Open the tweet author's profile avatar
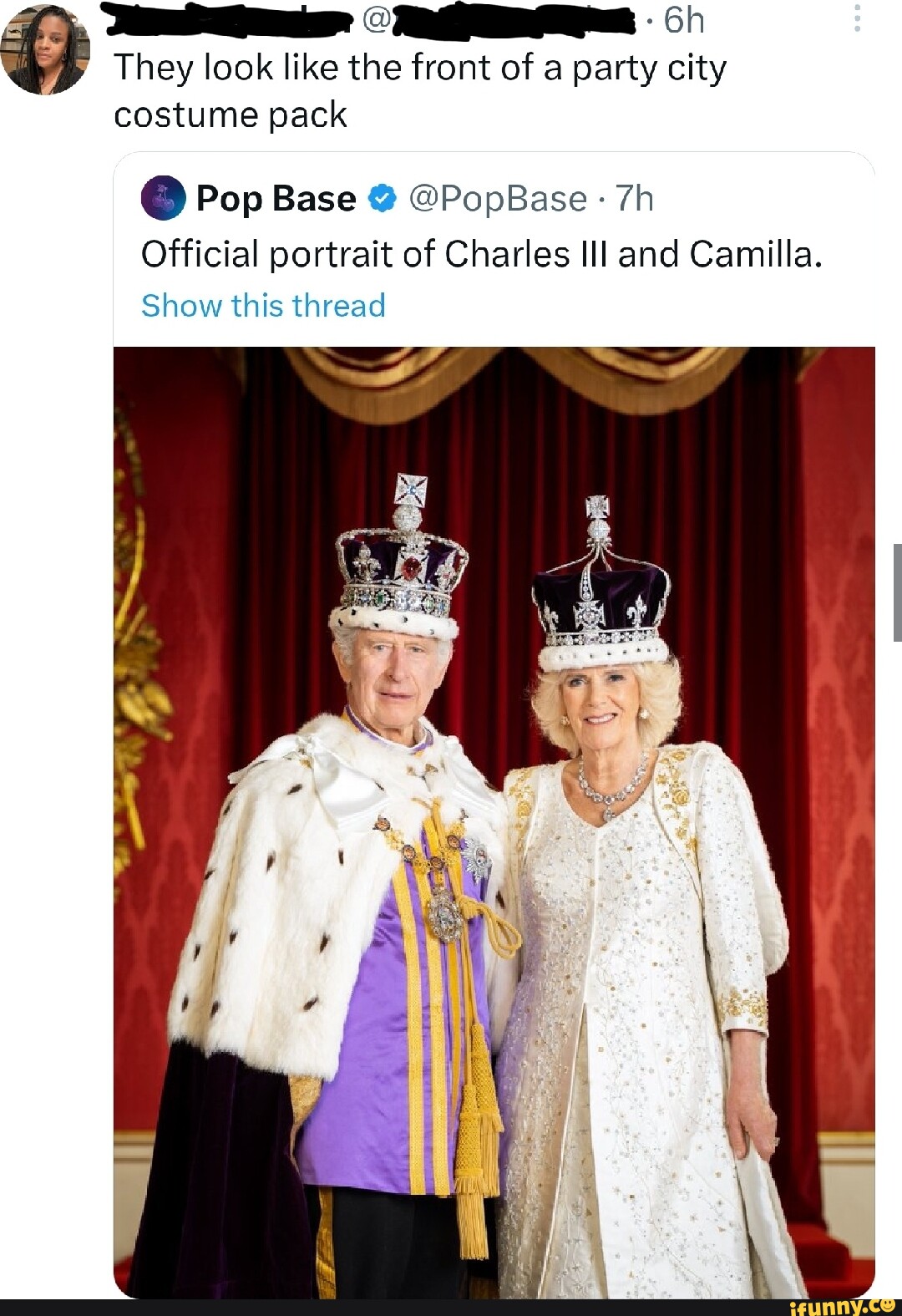902x1316 pixels. click(x=46, y=51)
